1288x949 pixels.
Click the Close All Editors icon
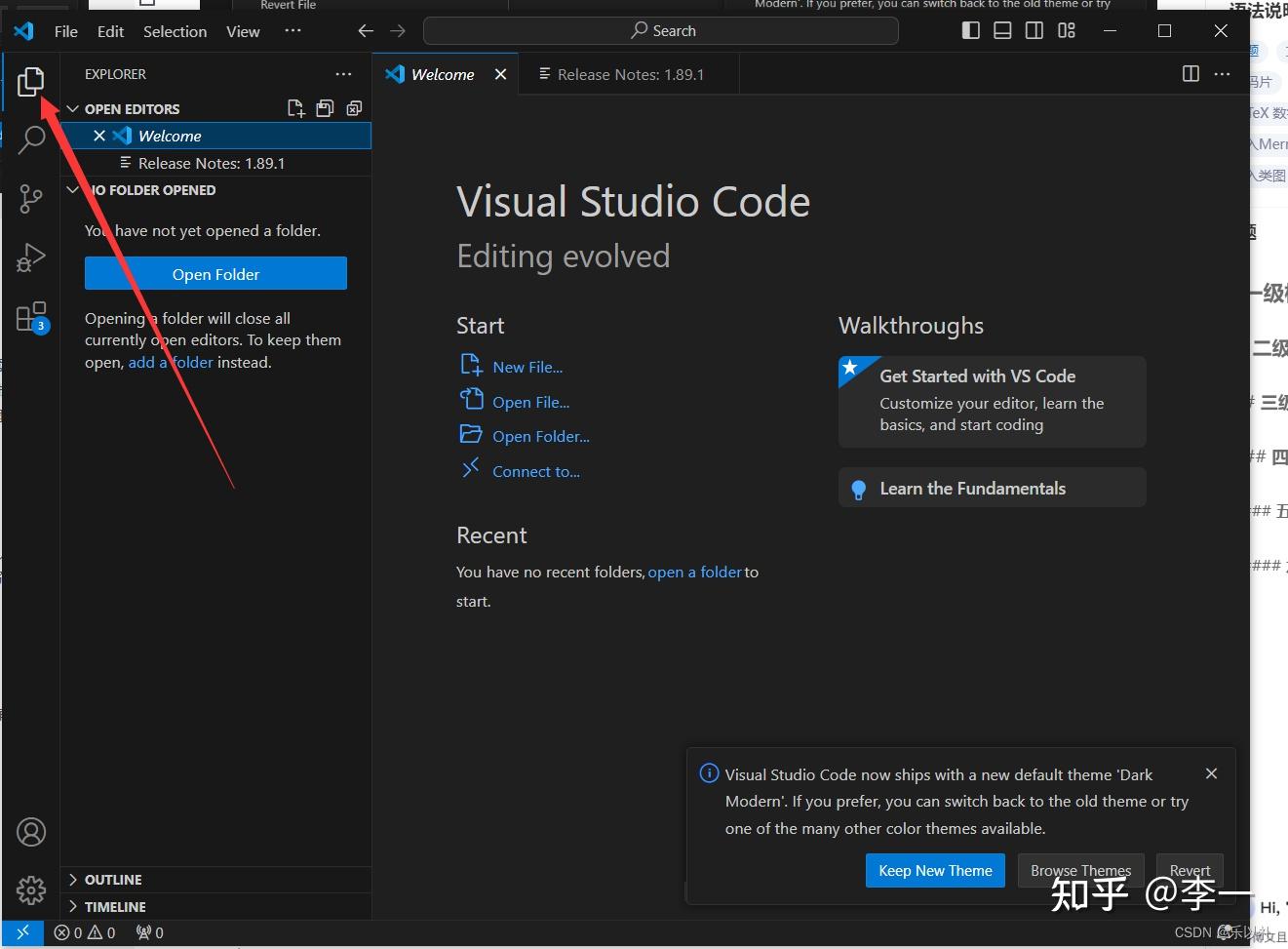pyautogui.click(x=354, y=108)
